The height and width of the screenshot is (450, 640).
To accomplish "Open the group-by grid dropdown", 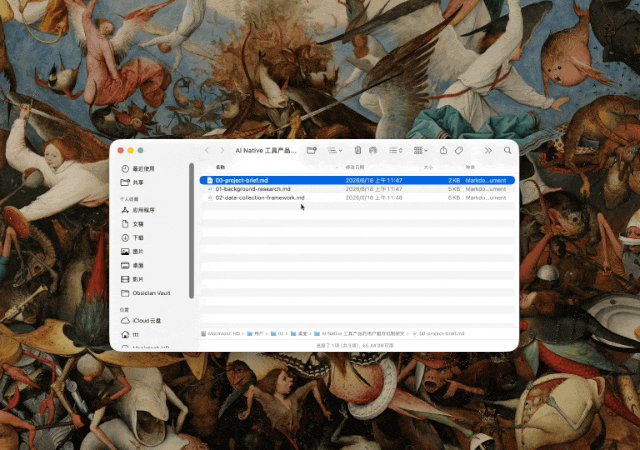I will tap(420, 150).
